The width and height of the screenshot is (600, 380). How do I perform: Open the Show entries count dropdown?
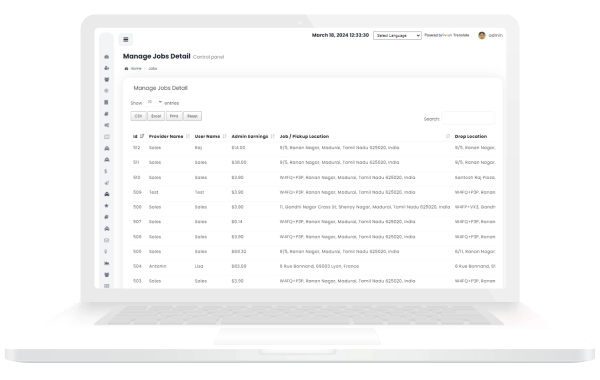[154, 102]
